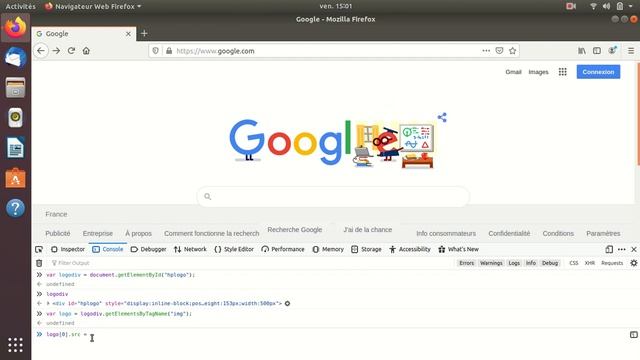Select the Console tab
Image resolution: width=640 pixels, height=360 pixels.
pos(108,249)
